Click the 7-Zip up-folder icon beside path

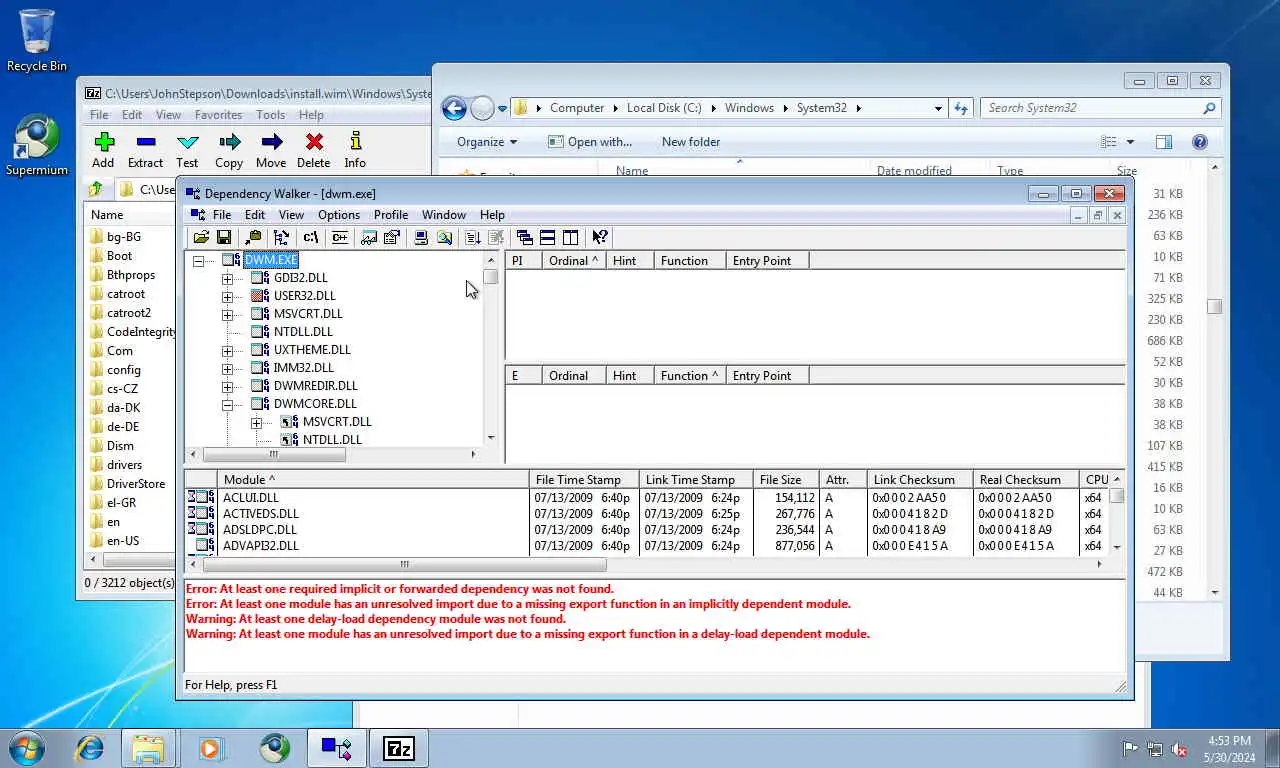96,189
